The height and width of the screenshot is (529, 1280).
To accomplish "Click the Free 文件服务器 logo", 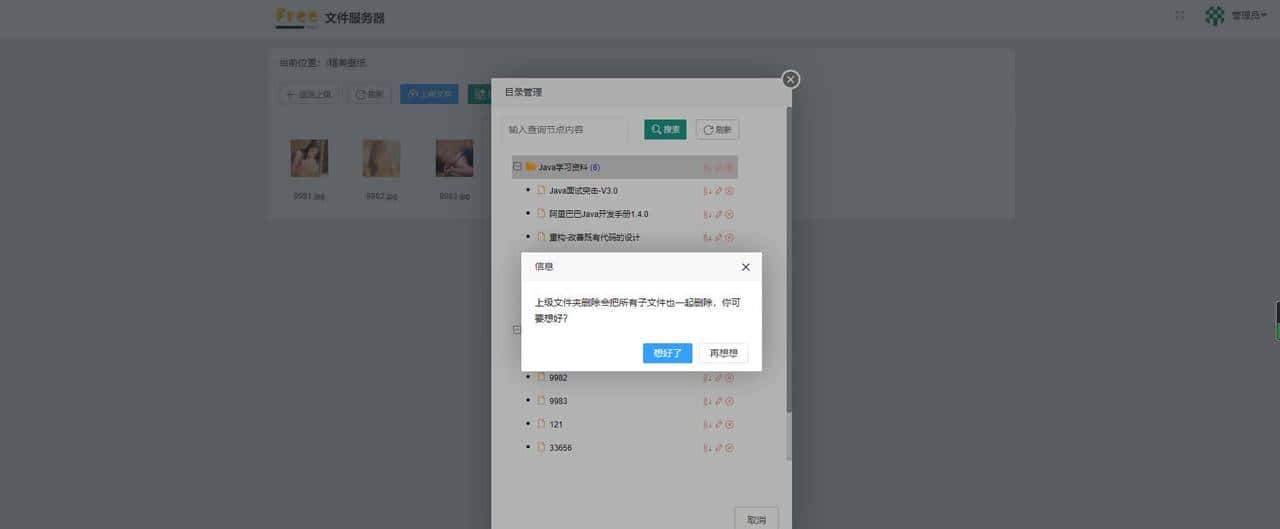I will (330, 17).
